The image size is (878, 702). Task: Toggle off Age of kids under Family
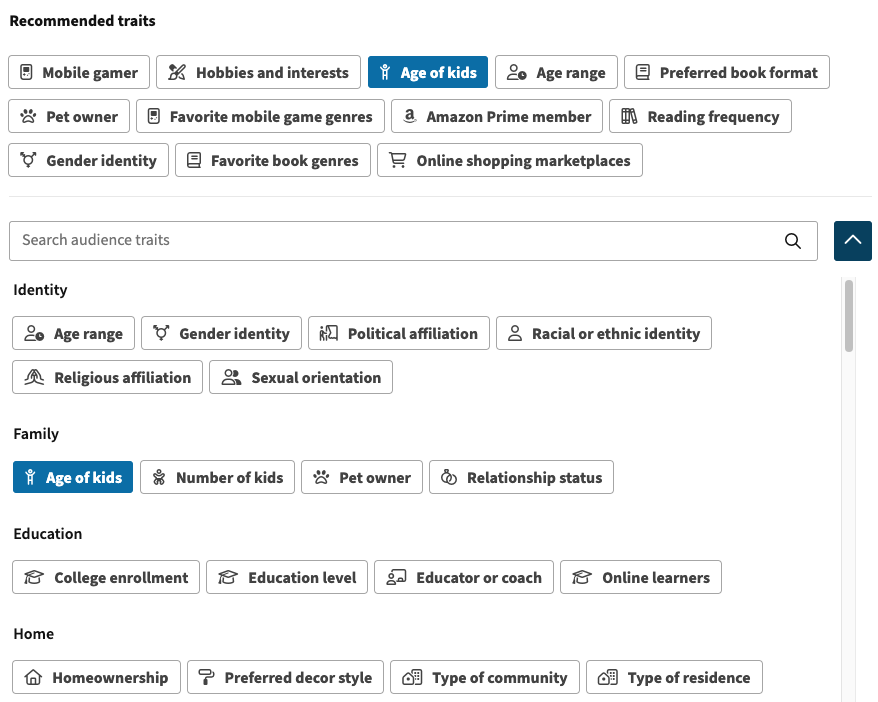73,477
